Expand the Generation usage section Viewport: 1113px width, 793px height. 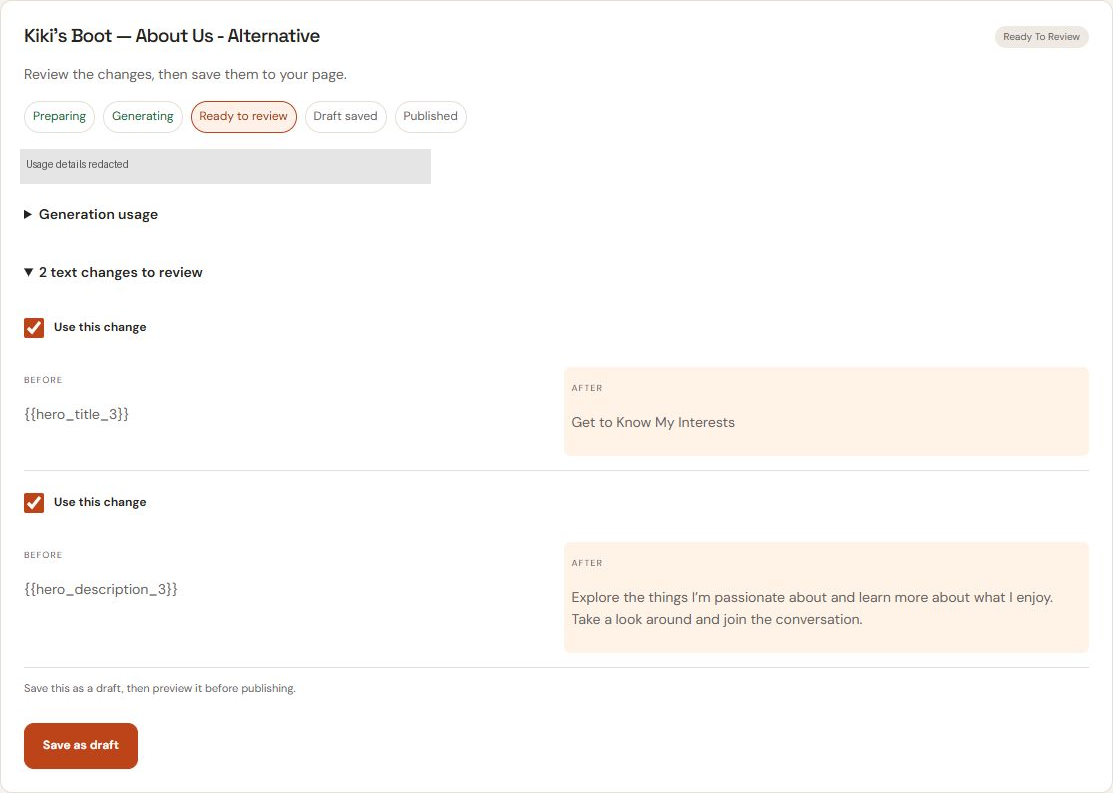coord(91,214)
